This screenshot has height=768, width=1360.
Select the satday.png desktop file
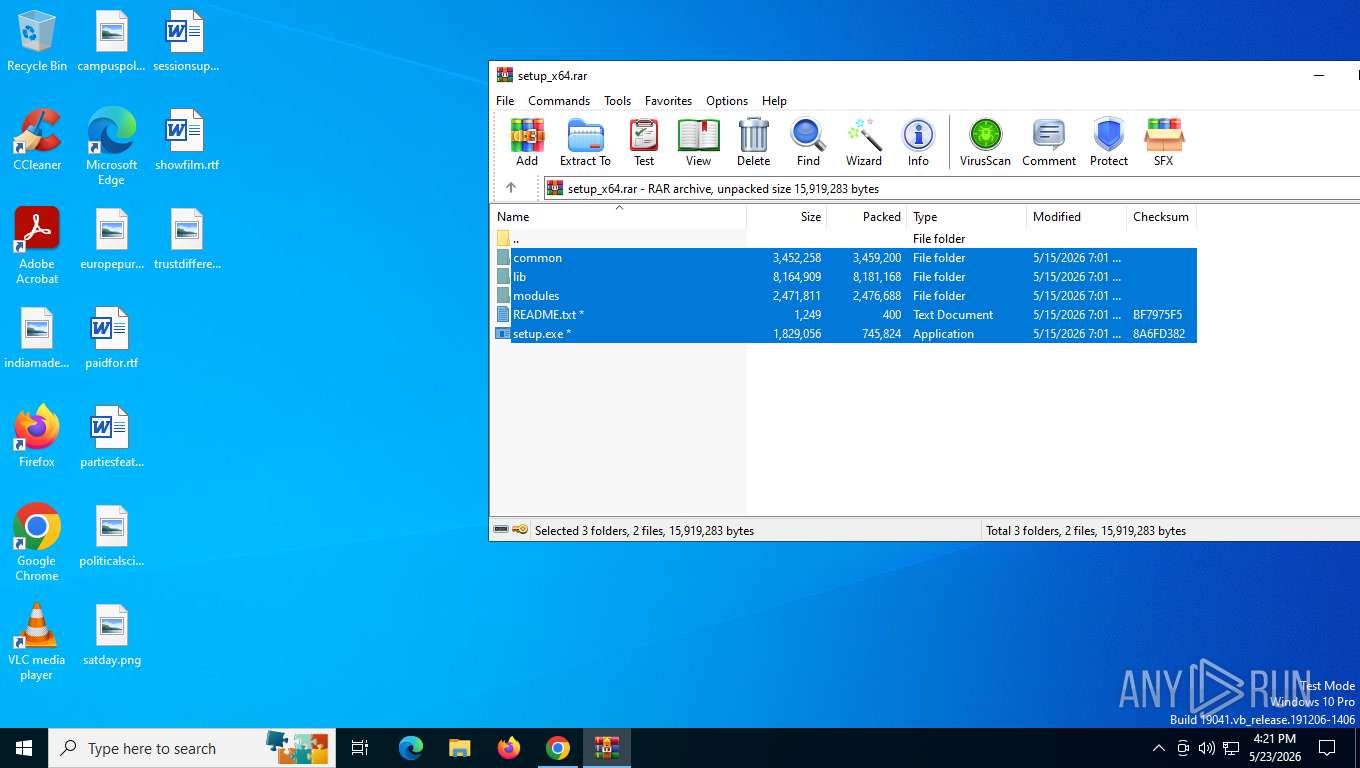[x=112, y=635]
